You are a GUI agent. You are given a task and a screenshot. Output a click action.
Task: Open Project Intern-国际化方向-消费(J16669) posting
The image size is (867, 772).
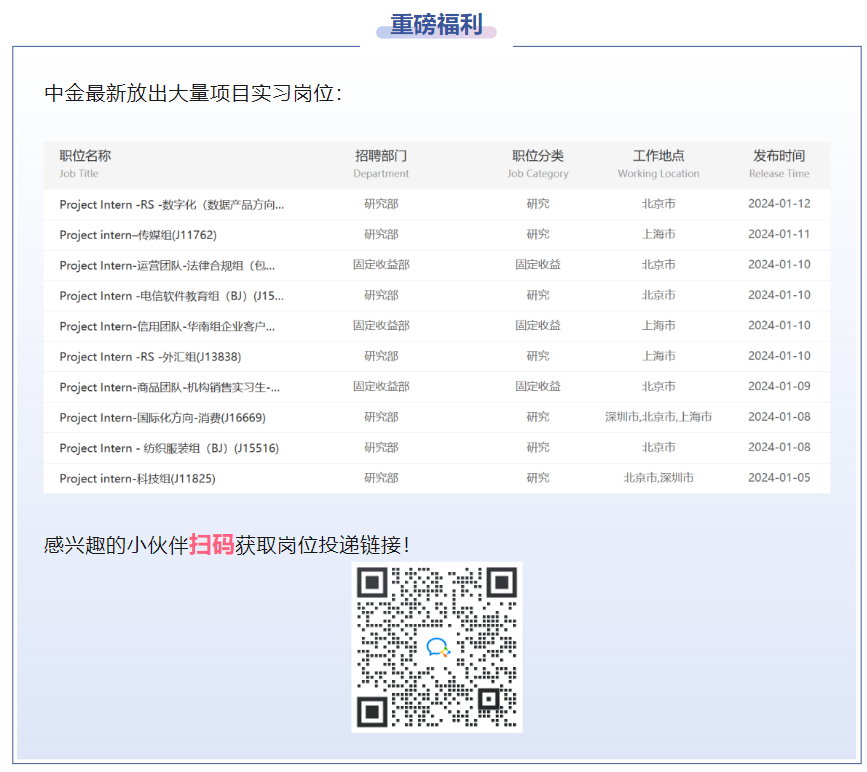point(163,418)
